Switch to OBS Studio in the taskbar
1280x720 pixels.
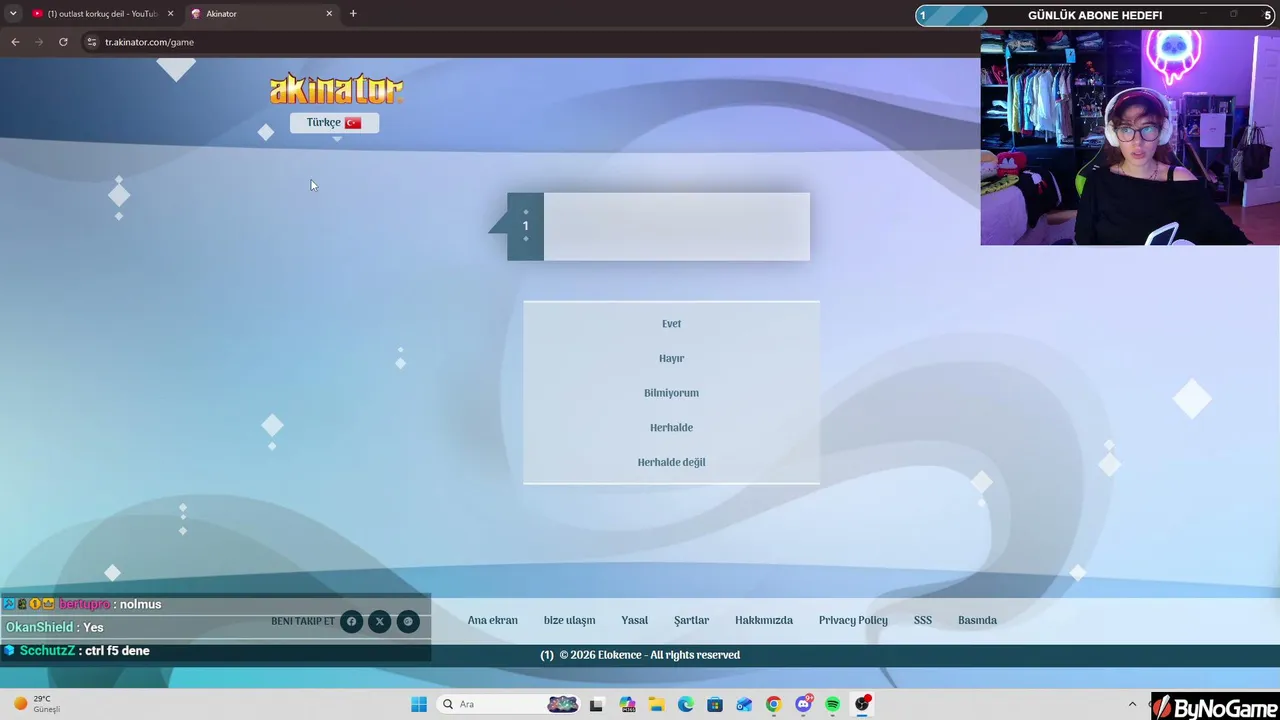[863, 704]
